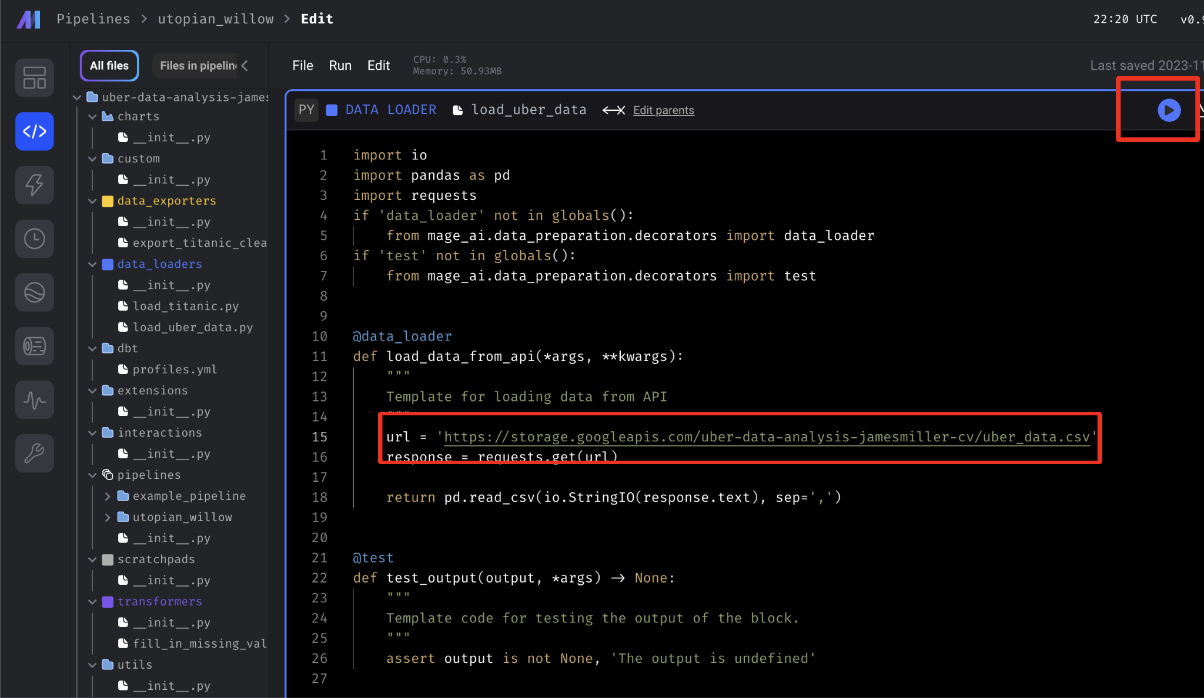Switch to the Files in pipeline tab

coord(197,66)
